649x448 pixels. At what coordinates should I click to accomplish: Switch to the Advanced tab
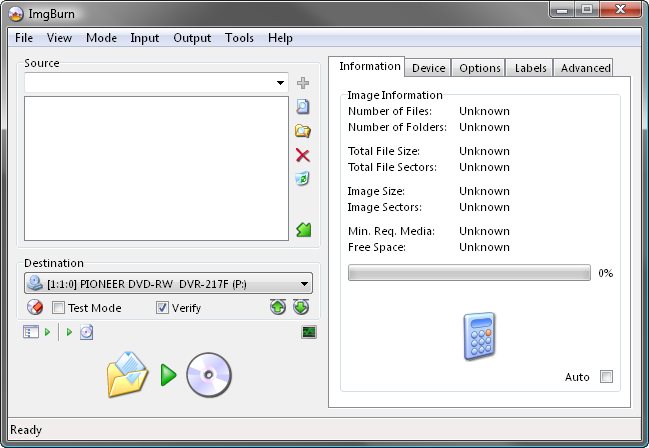tap(585, 68)
